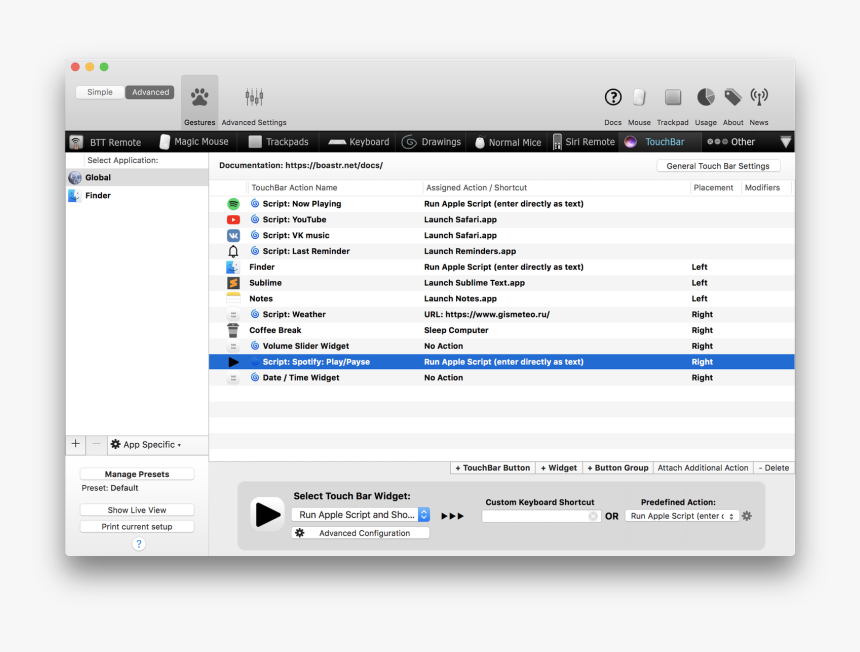Select the Siri Remote tab
Viewport: 860px width, 652px height.
(x=584, y=142)
